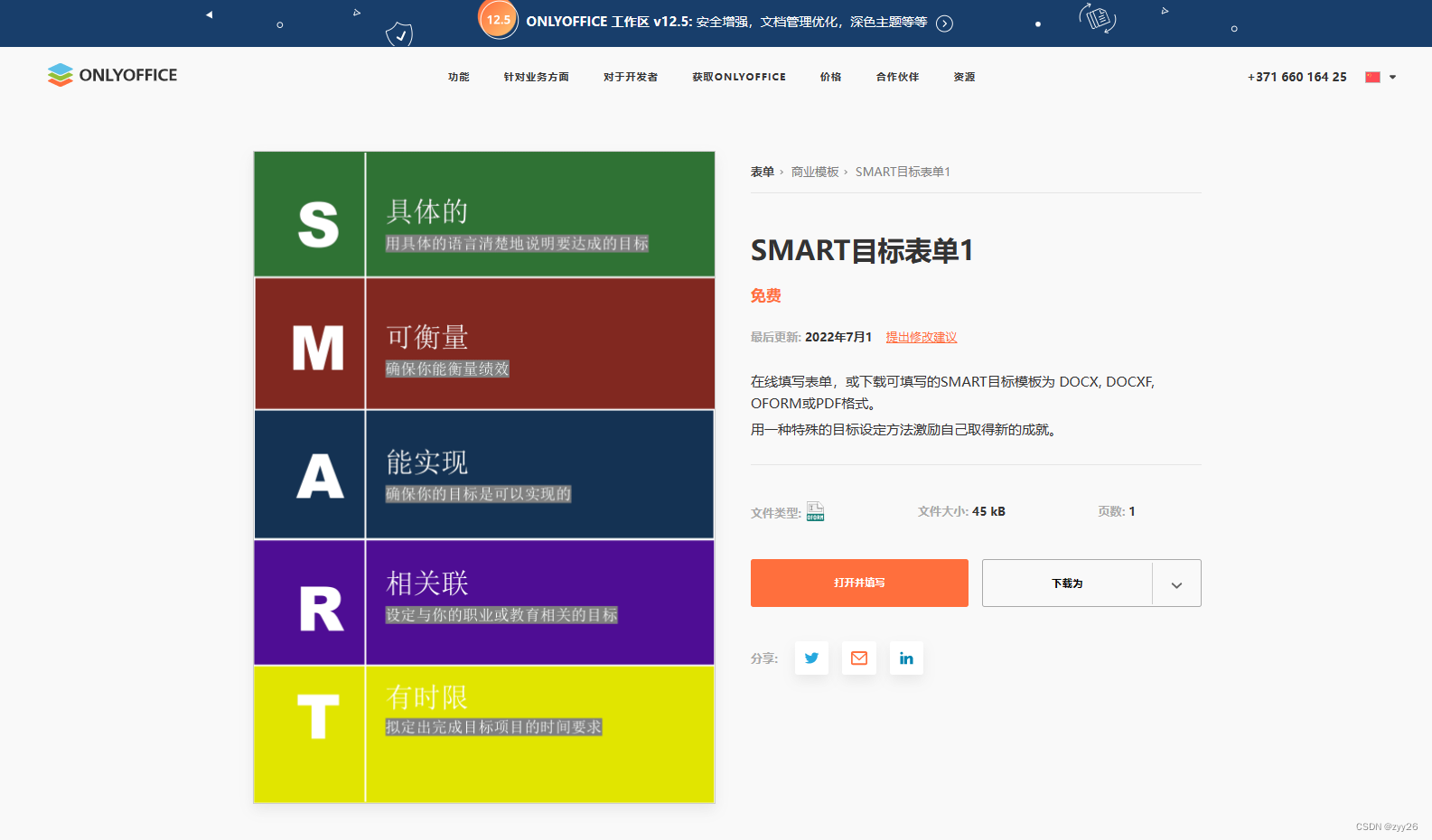Open the 针对业务方面 menu

coord(537,77)
